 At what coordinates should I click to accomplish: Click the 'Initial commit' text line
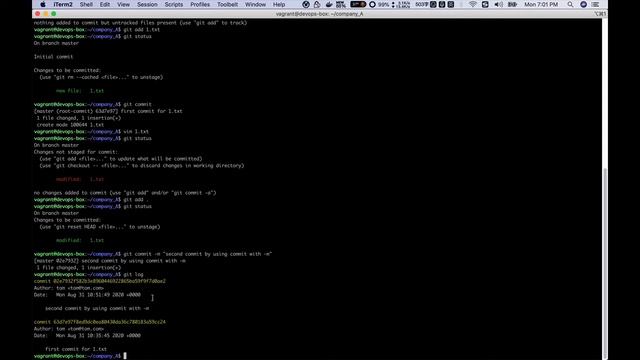coord(53,57)
